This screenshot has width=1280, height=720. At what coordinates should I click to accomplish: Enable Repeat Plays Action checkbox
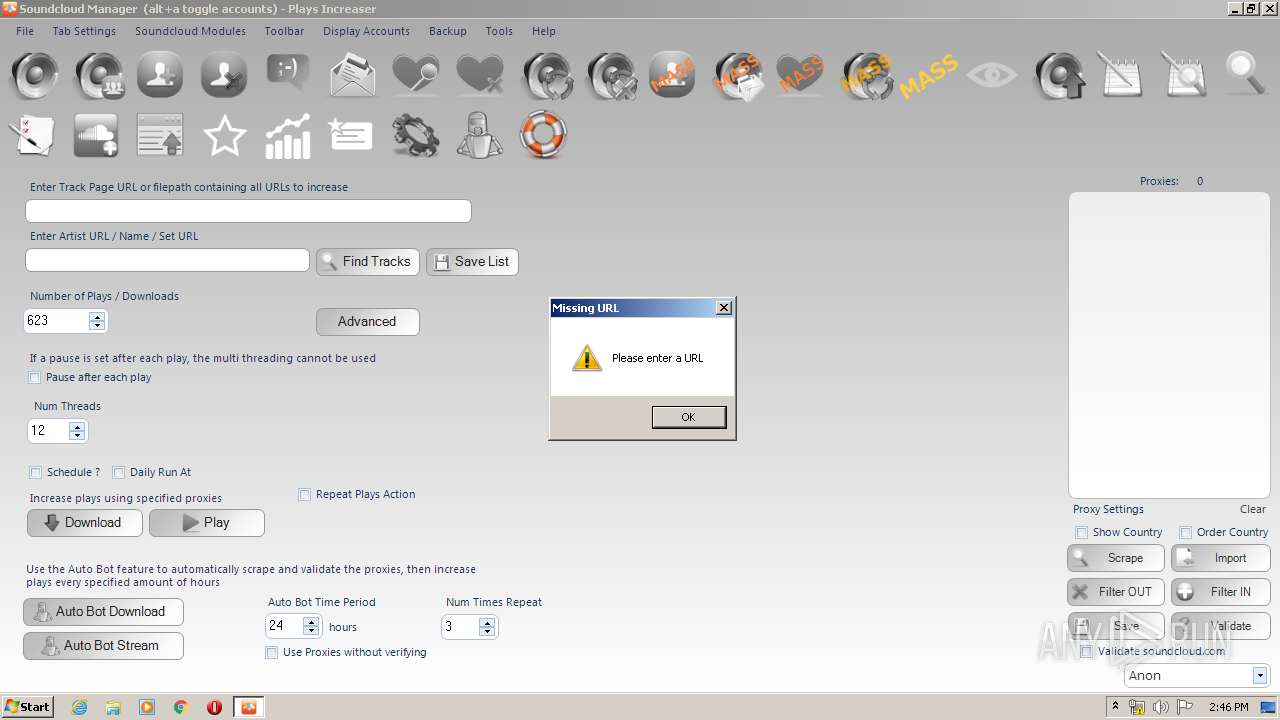pos(305,495)
